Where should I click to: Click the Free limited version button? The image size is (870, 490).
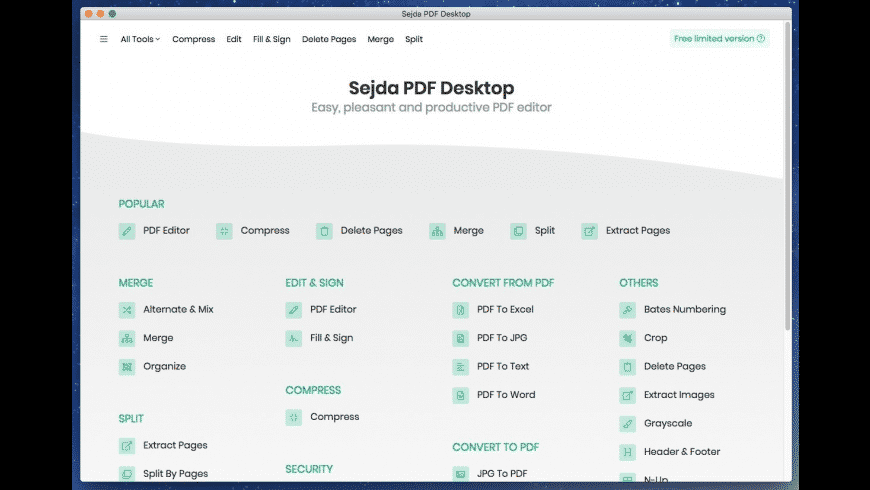point(719,39)
